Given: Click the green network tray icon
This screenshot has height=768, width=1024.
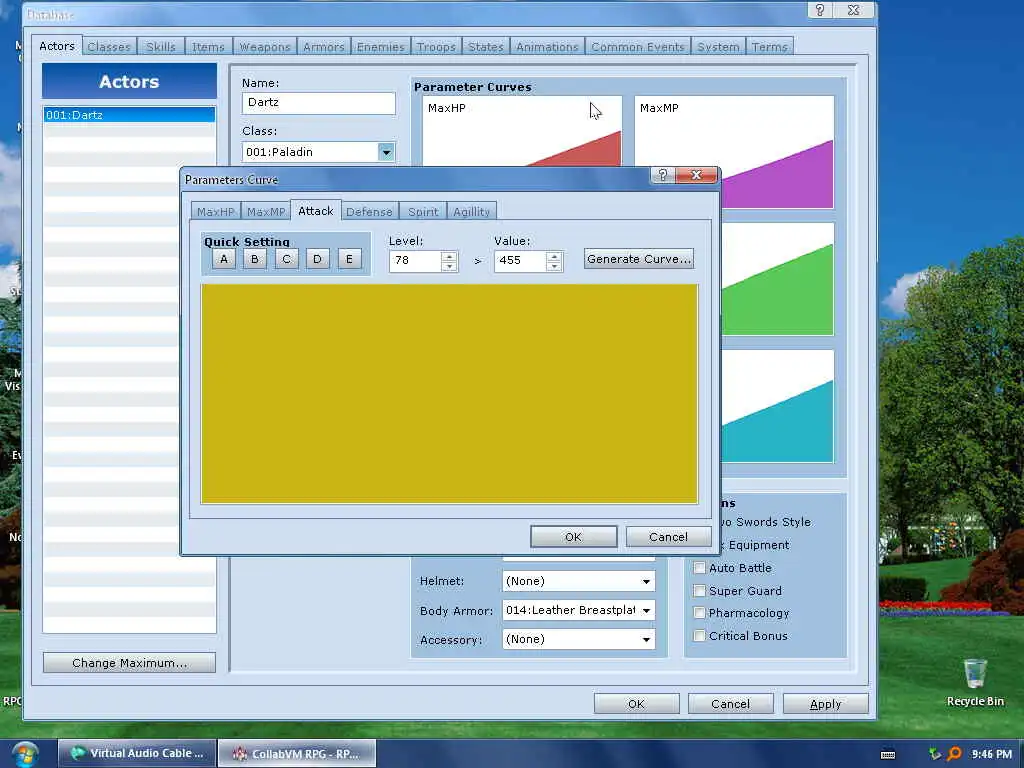Looking at the screenshot, I should pyautogui.click(x=935, y=754).
